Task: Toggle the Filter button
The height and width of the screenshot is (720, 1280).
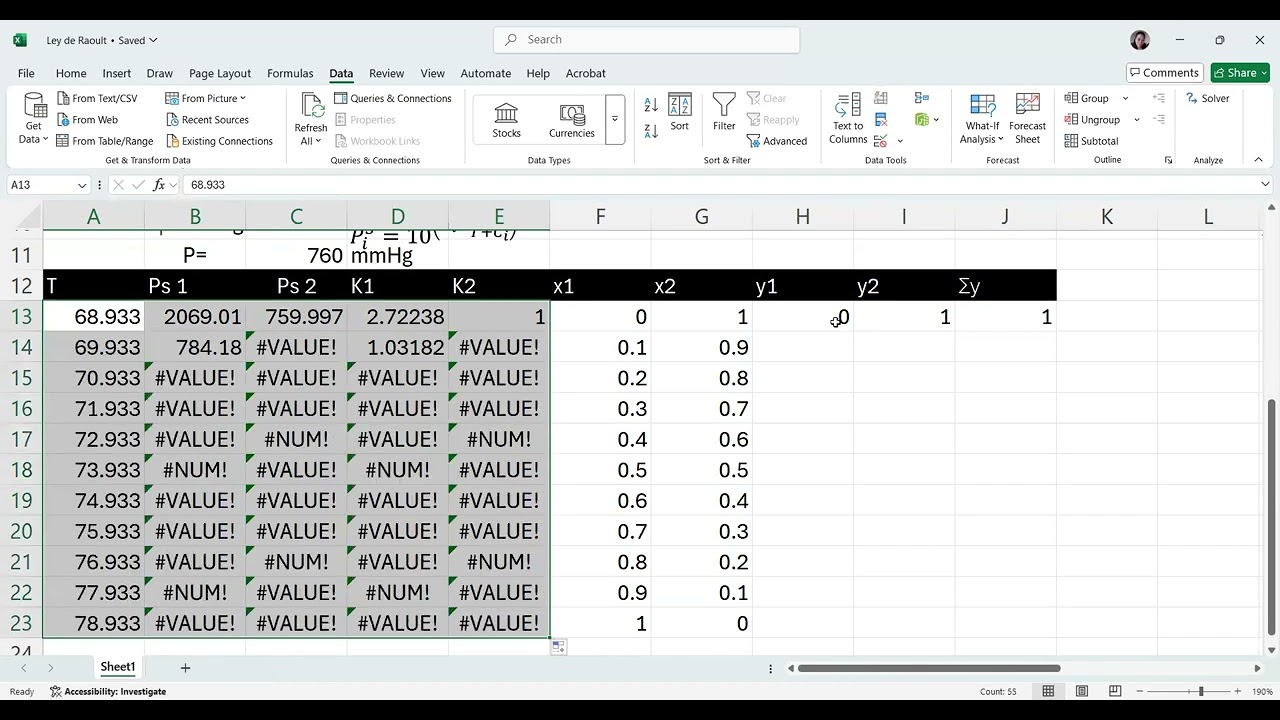Action: coord(724,113)
